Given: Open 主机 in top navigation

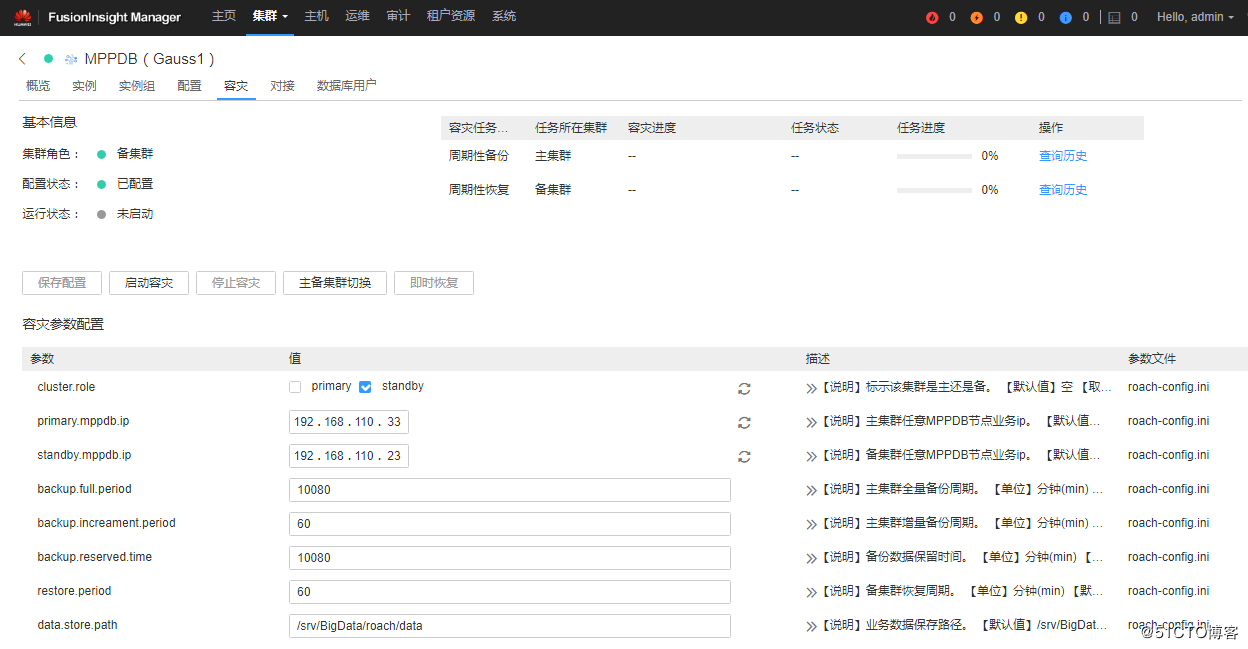Looking at the screenshot, I should click(x=316, y=17).
